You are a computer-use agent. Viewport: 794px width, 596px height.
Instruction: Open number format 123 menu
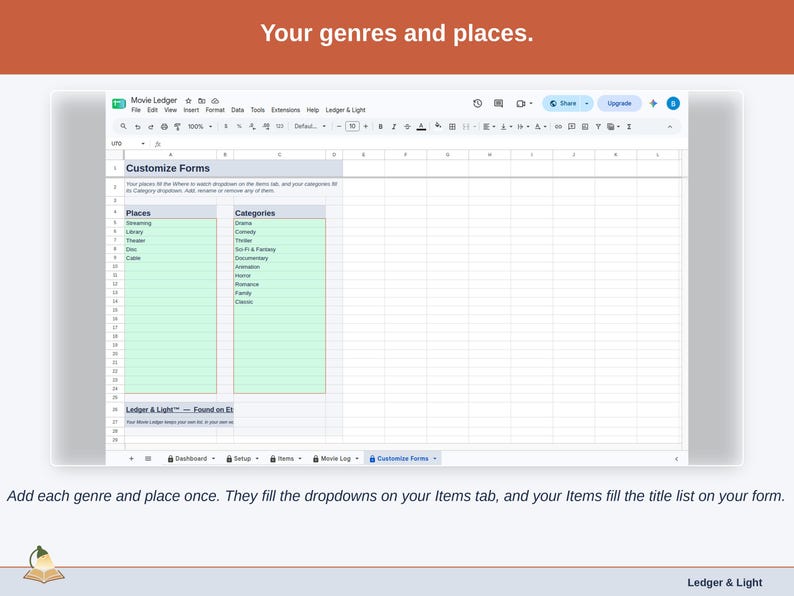[x=280, y=127]
